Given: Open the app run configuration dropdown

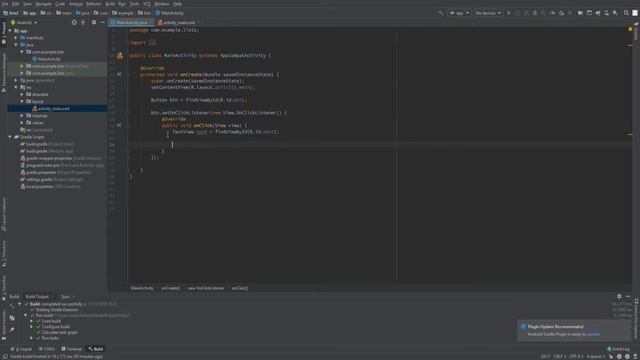Looking at the screenshot, I should pyautogui.click(x=459, y=13).
